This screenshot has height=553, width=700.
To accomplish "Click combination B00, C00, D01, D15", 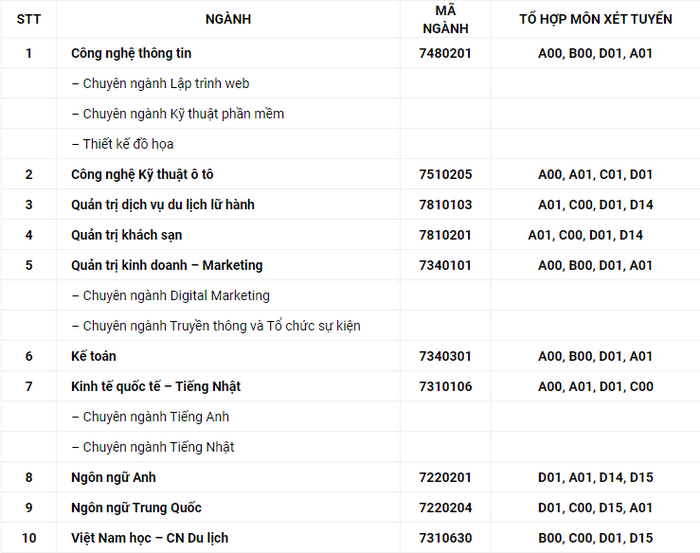I will point(596,538).
